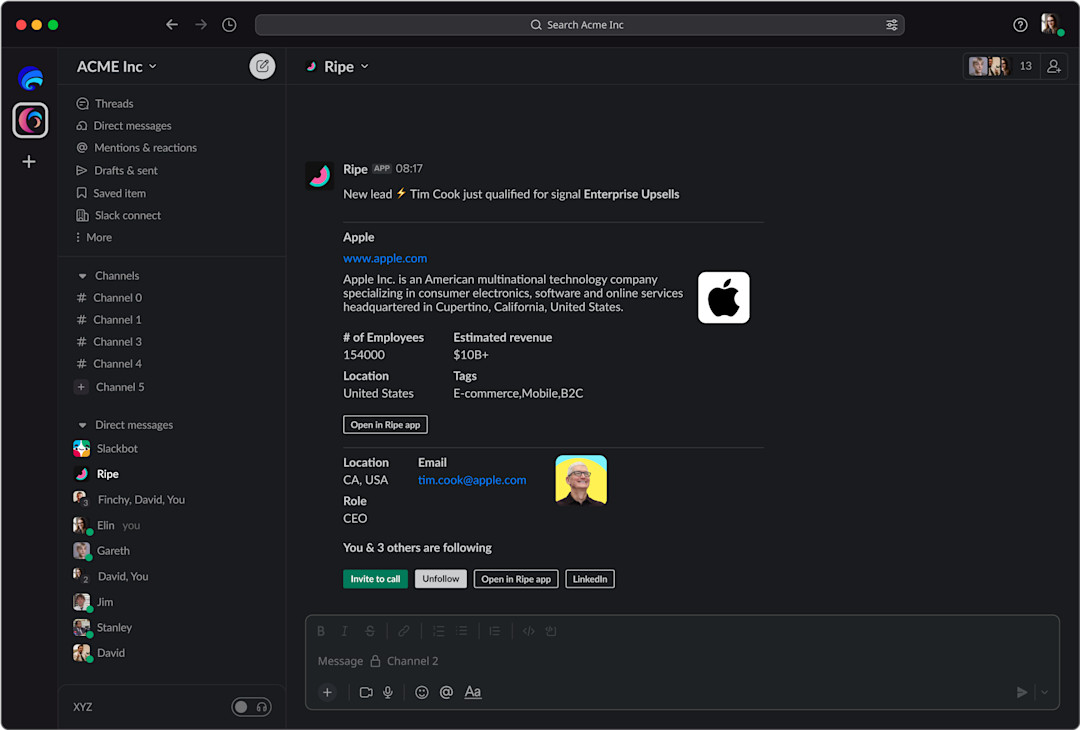Click the Search Acme Inc field
This screenshot has width=1080, height=730.
pyautogui.click(x=579, y=25)
